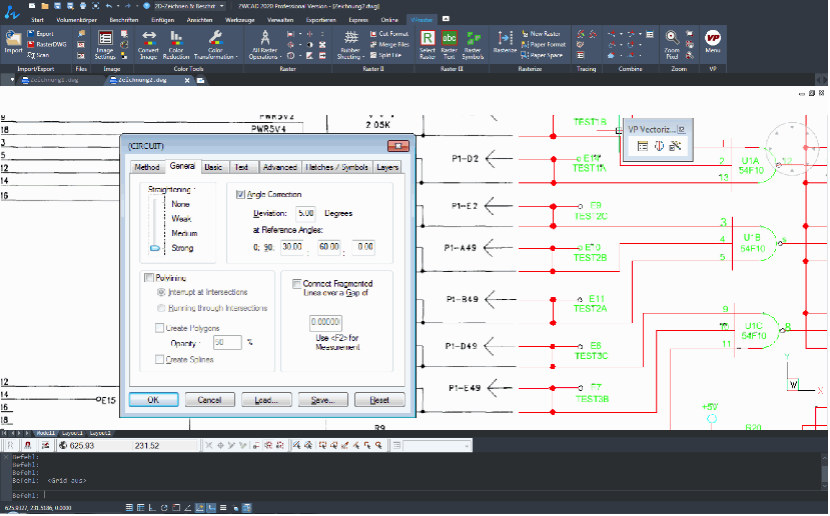The width and height of the screenshot is (830, 516).
Task: Click the Reset button
Action: click(380, 400)
